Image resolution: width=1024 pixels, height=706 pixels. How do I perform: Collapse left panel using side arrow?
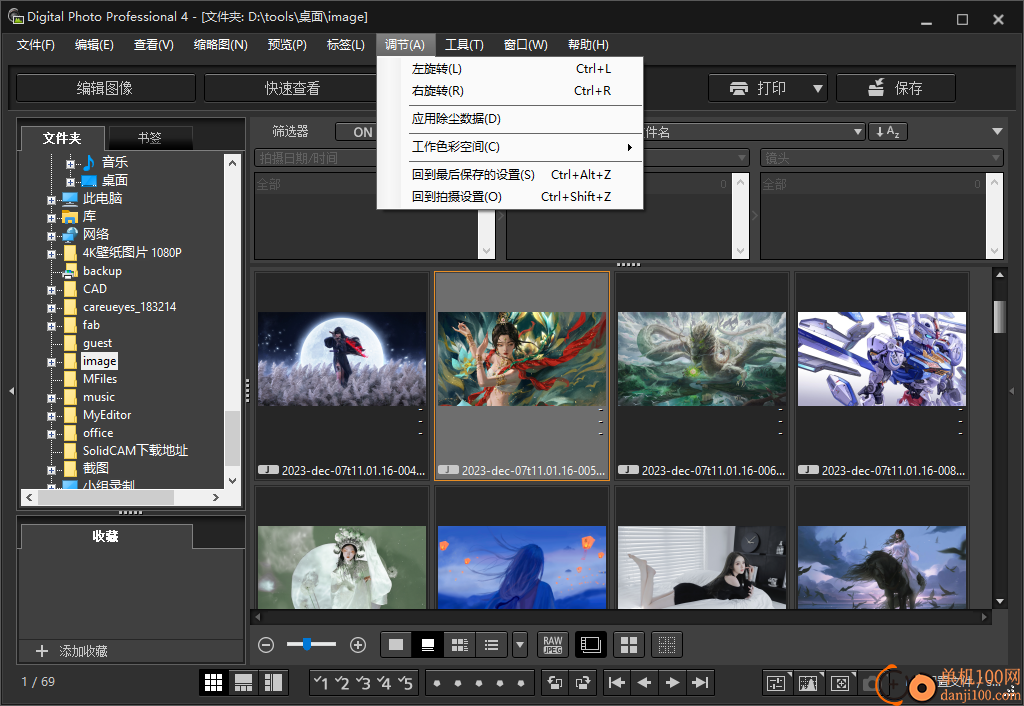(x=11, y=391)
